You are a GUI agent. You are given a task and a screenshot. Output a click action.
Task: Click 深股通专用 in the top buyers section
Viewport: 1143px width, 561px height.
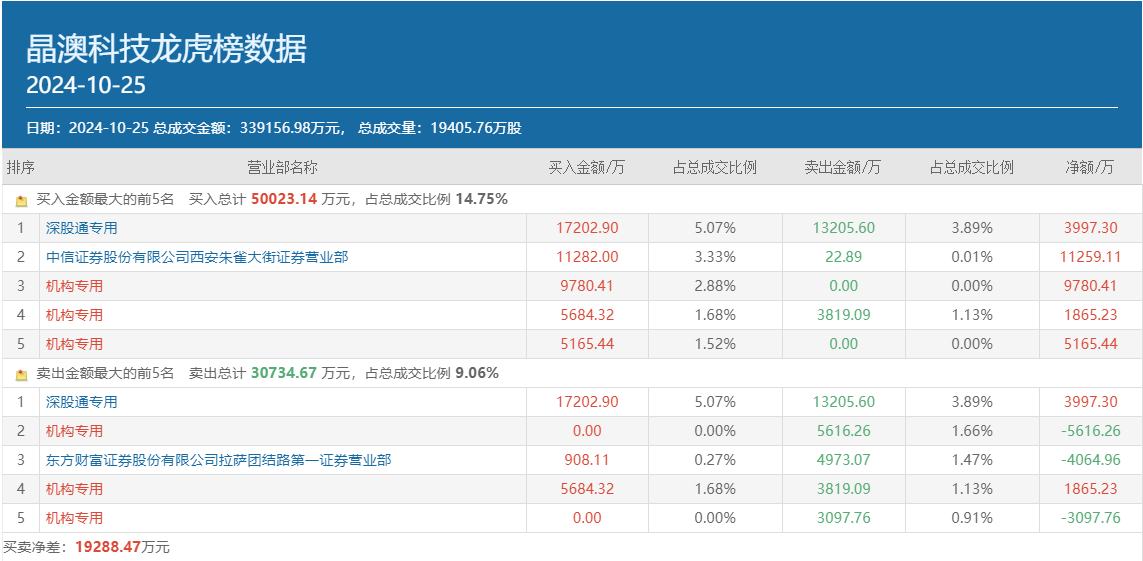(81, 228)
